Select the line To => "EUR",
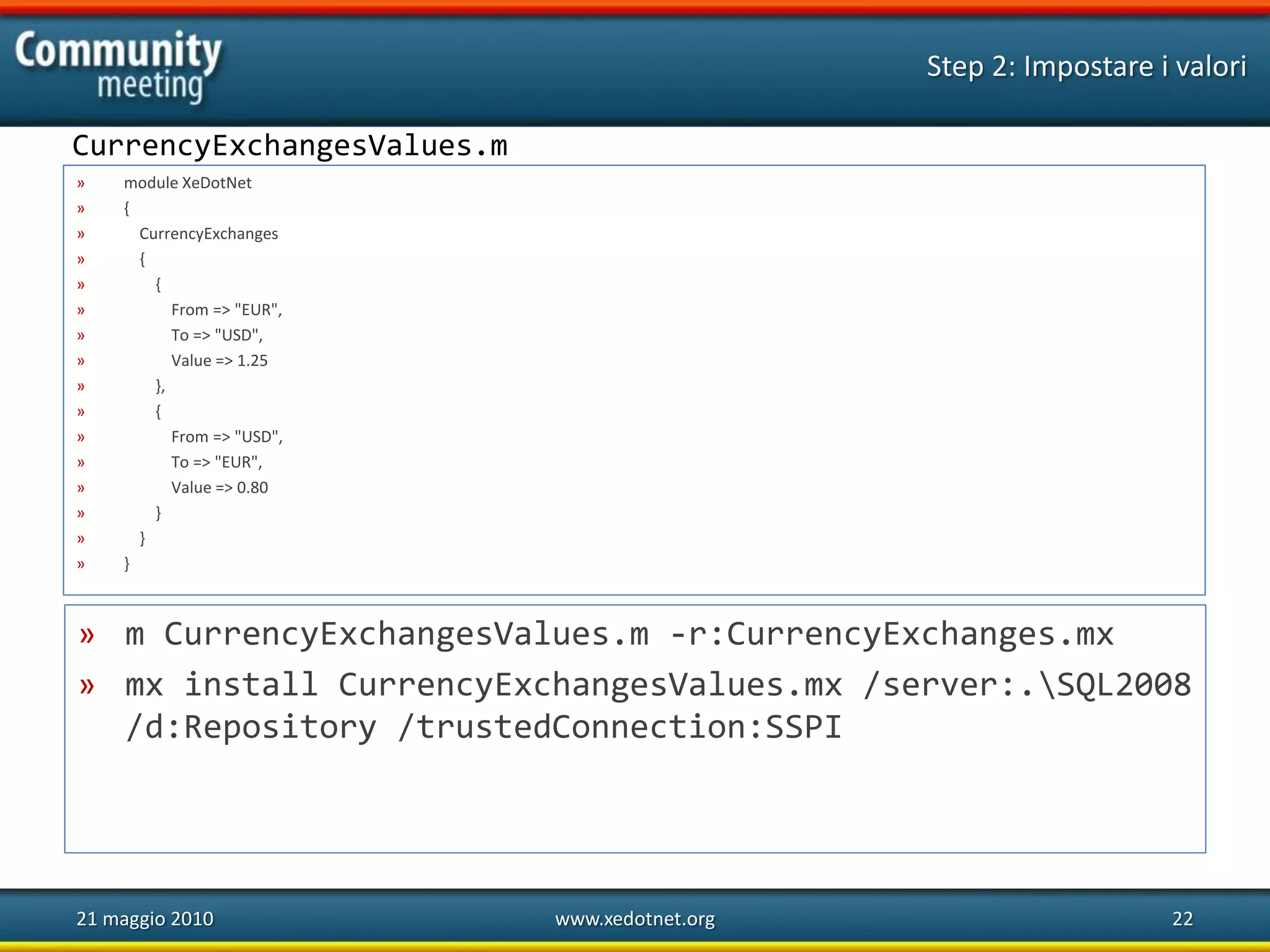Viewport: 1270px width, 952px height. [217, 462]
